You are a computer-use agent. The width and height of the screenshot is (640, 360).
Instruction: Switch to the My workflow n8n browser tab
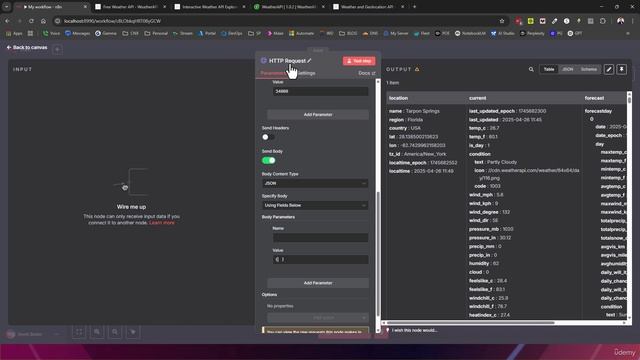(50, 7)
